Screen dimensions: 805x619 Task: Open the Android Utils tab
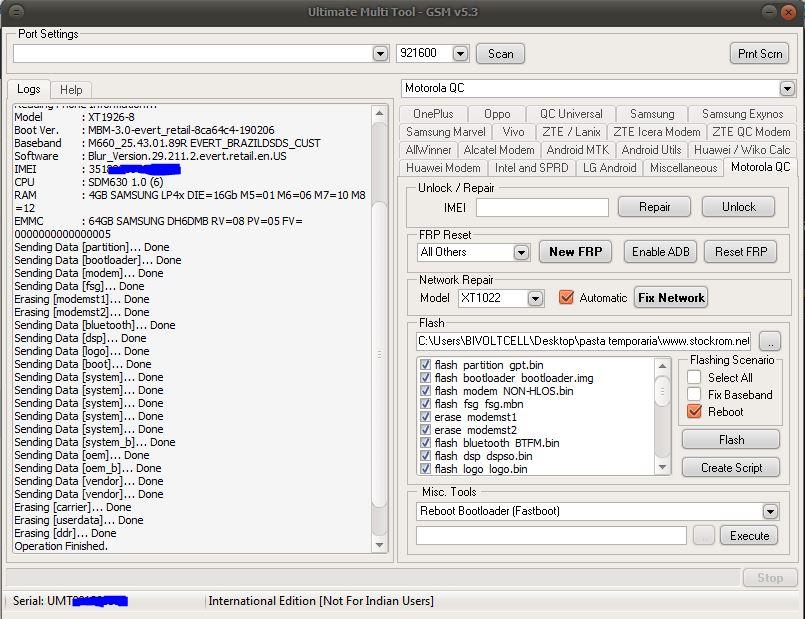point(651,150)
